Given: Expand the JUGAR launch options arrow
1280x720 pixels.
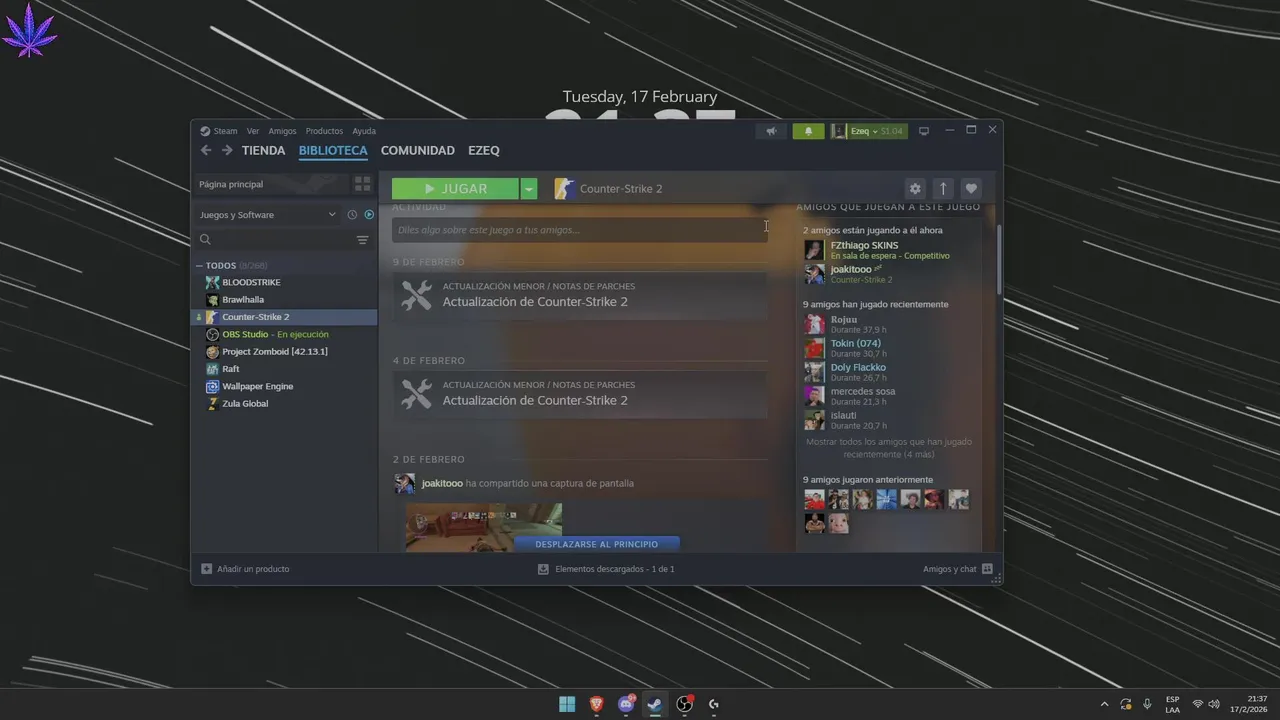Looking at the screenshot, I should (x=529, y=189).
